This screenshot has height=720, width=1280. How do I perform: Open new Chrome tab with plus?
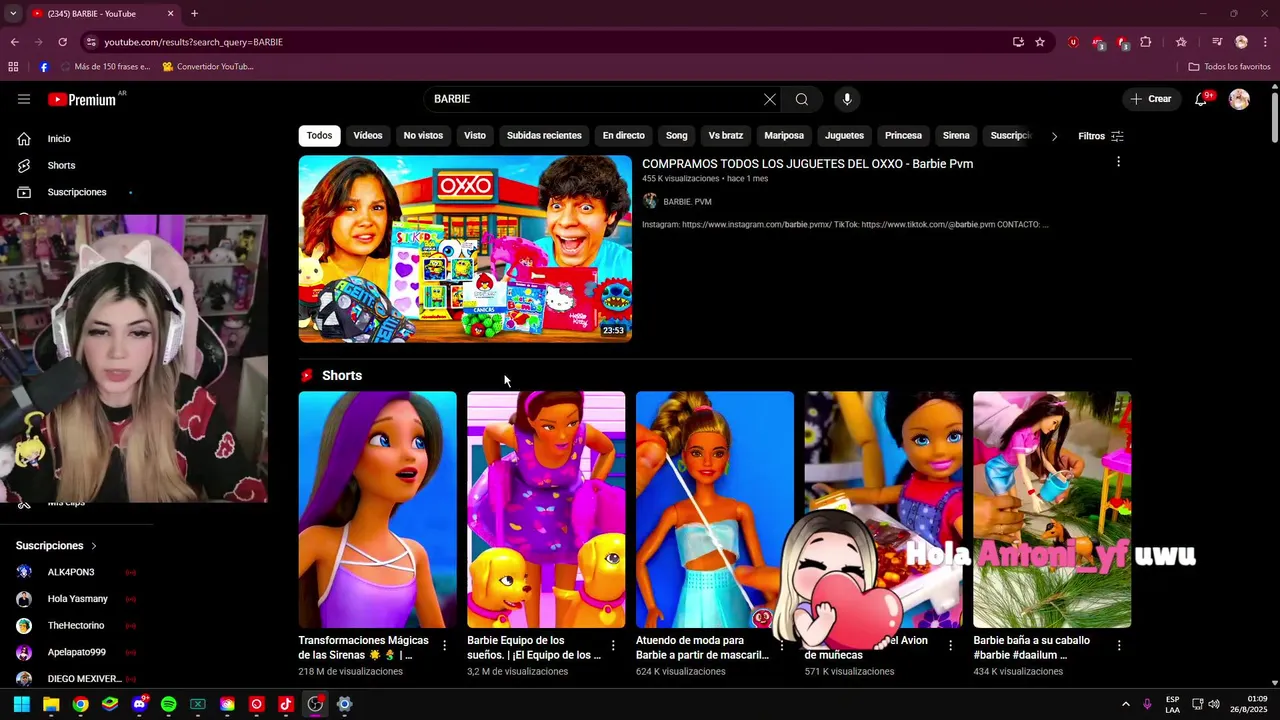pyautogui.click(x=194, y=14)
